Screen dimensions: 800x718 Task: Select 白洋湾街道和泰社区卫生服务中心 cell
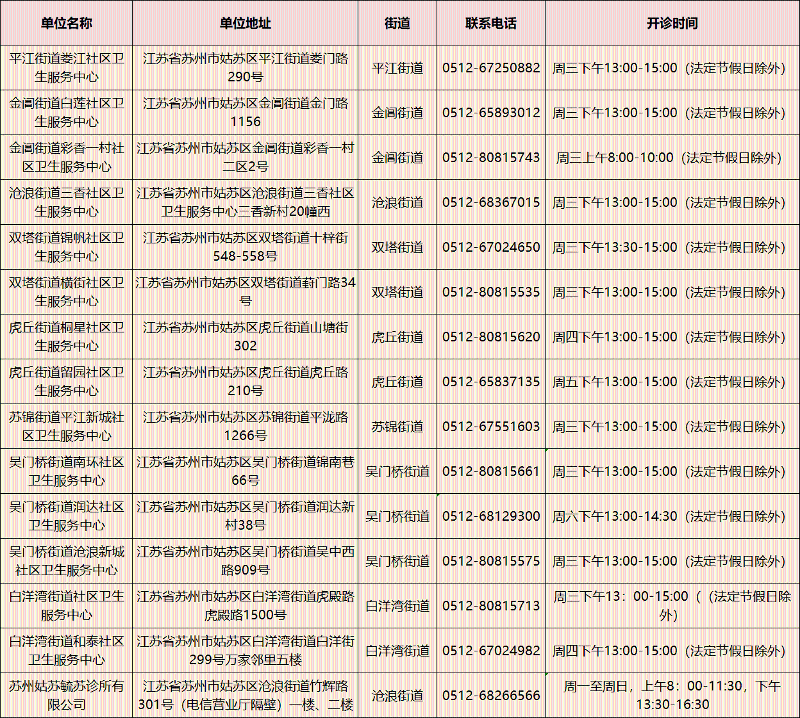point(66,651)
